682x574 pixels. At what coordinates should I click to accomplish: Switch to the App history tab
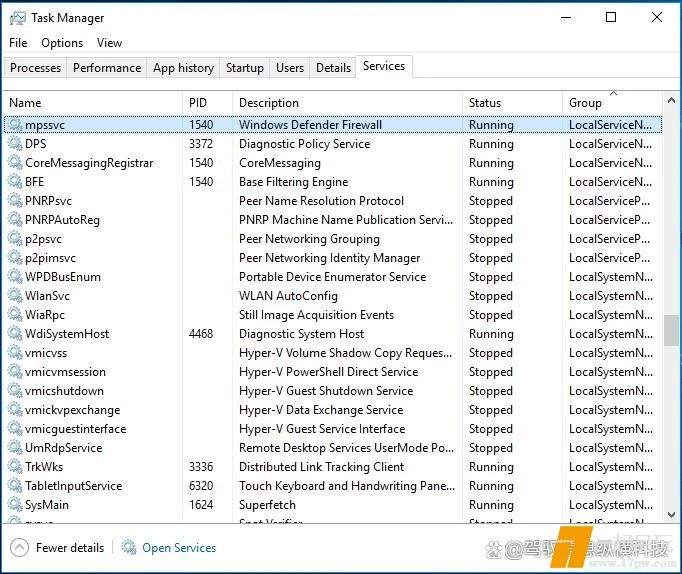click(x=184, y=68)
